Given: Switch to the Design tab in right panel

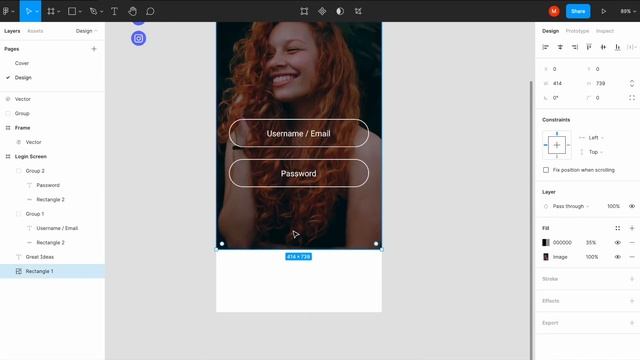Looking at the screenshot, I should click(x=550, y=31).
